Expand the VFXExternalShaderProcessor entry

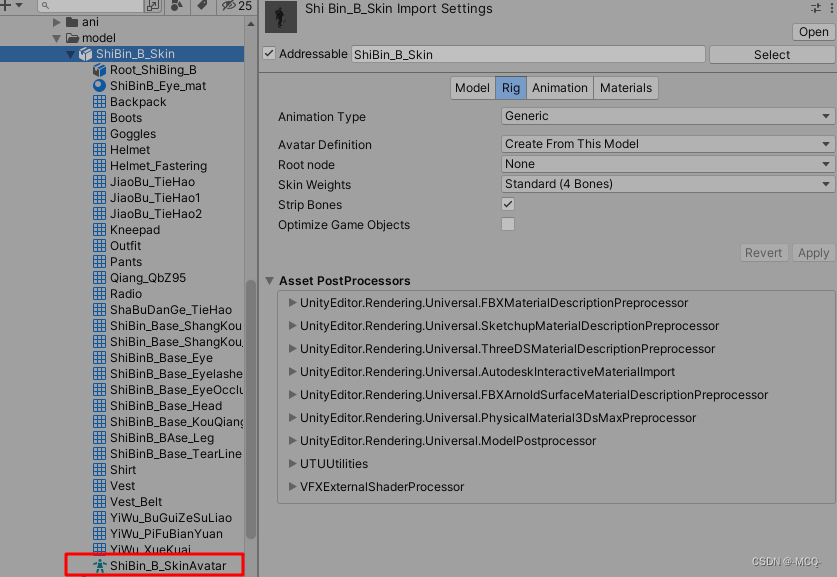[292, 486]
